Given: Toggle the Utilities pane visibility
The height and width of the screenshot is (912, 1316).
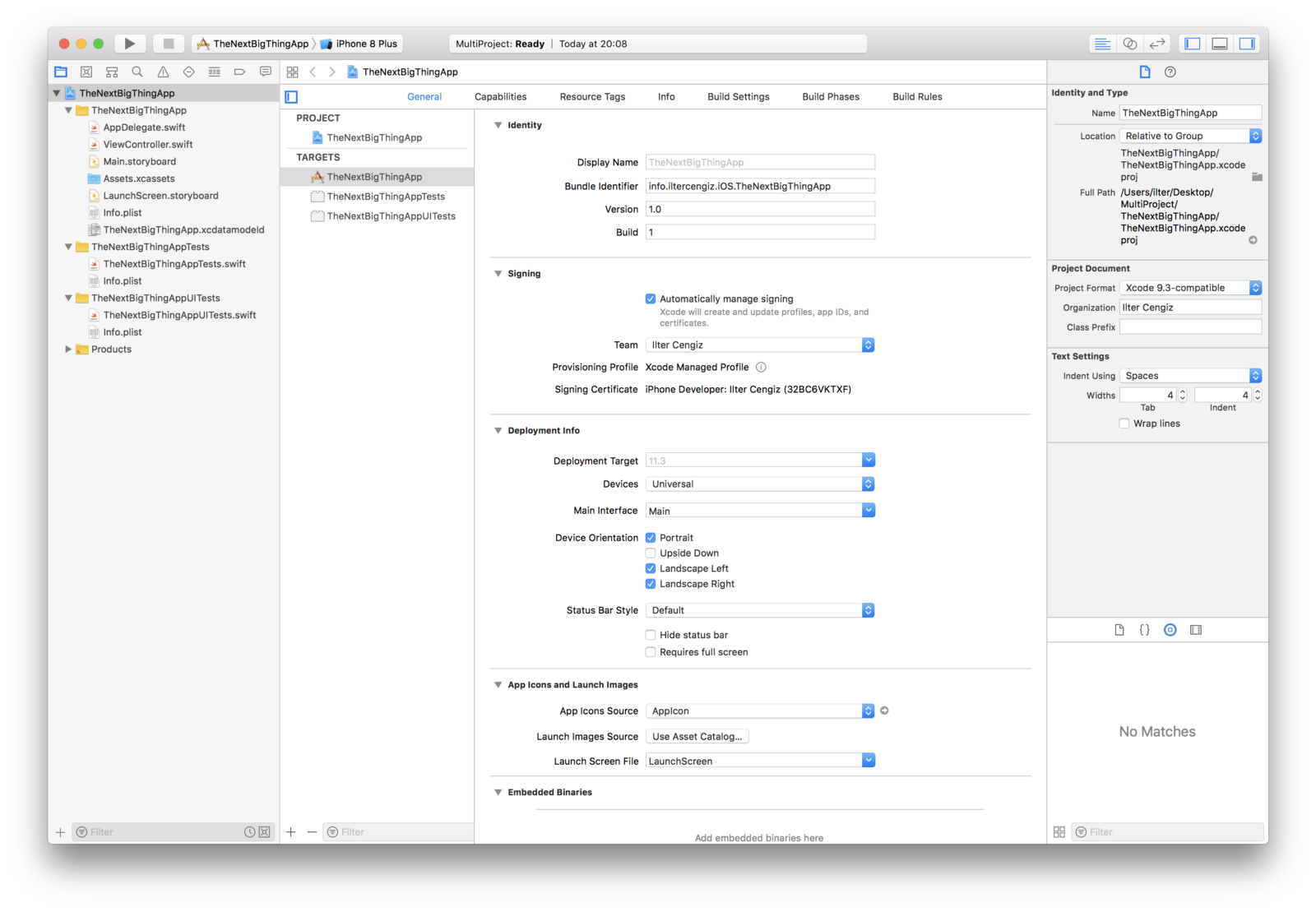Looking at the screenshot, I should tap(1247, 44).
